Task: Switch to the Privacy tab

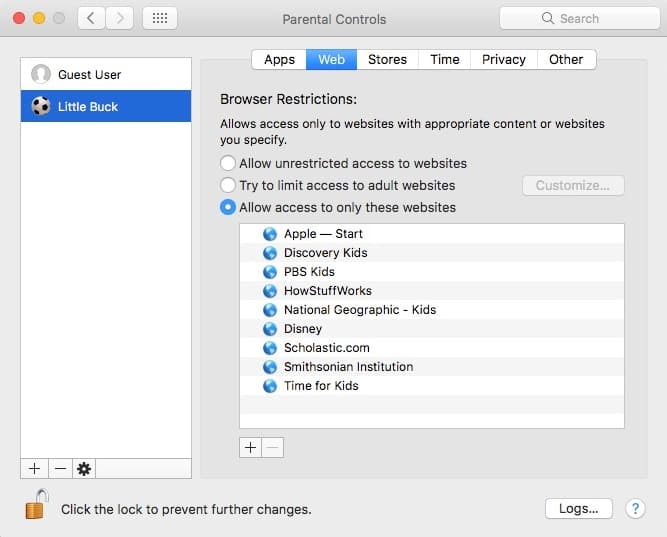Action: pos(504,59)
